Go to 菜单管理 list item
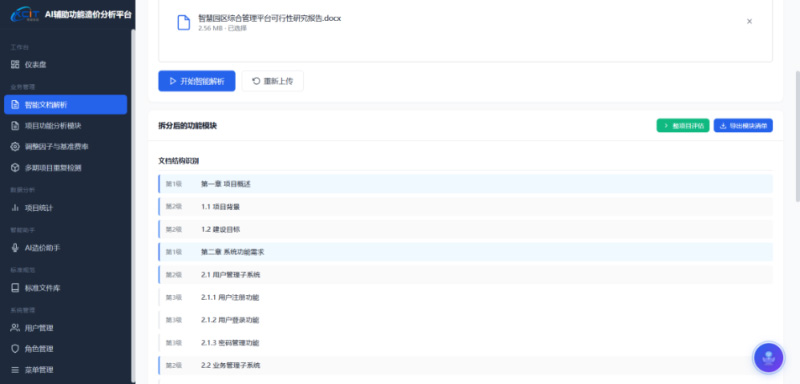Viewport: 800px width, 384px height. point(65,370)
